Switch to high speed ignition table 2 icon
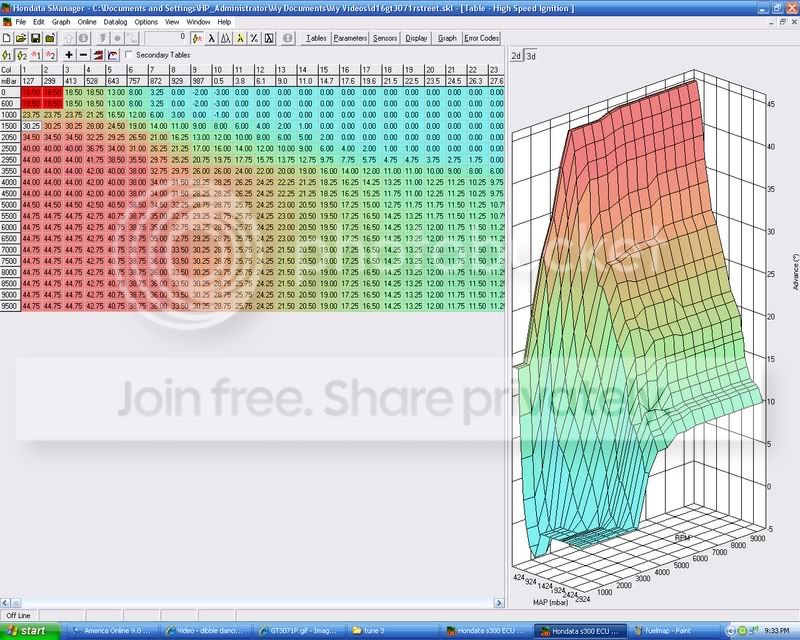Image resolution: width=800 pixels, height=640 pixels. (x=21, y=55)
